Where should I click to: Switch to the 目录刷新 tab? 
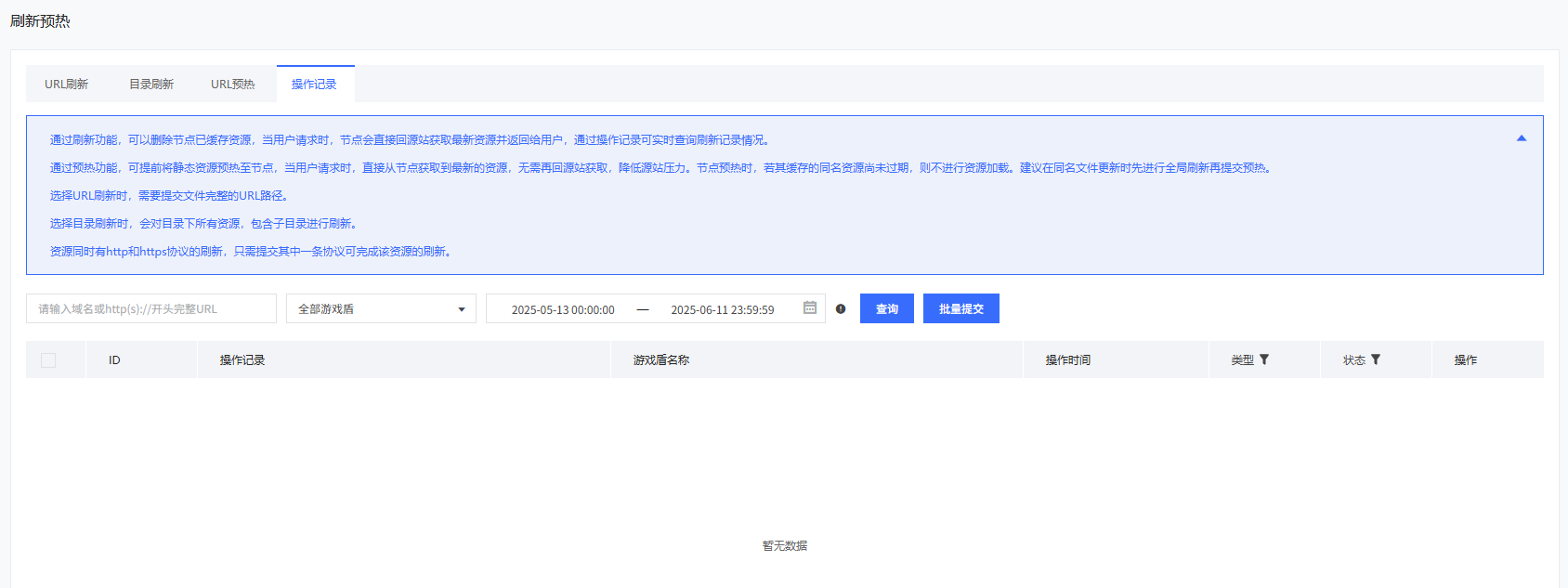click(x=151, y=85)
